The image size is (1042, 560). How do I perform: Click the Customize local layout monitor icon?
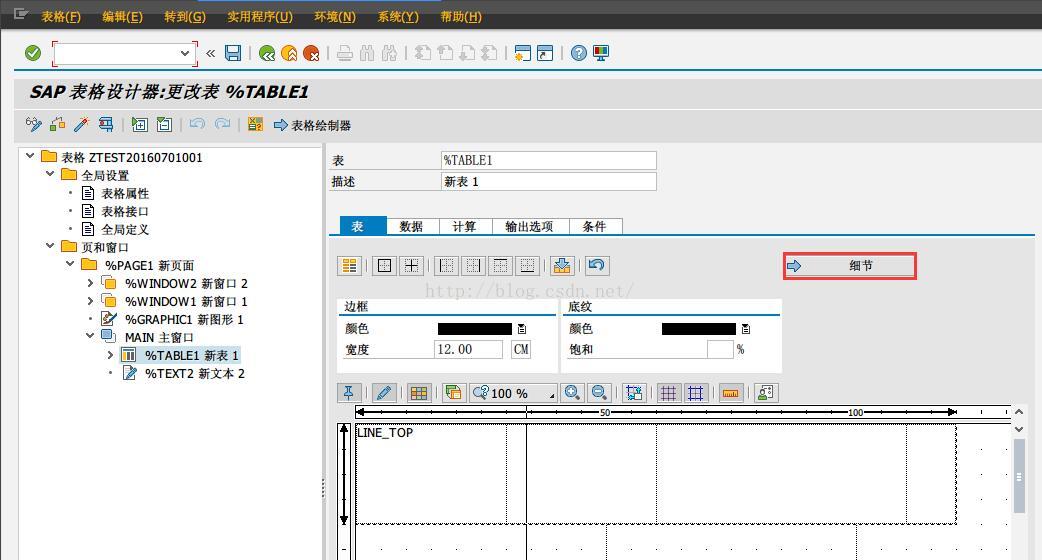[x=601, y=53]
